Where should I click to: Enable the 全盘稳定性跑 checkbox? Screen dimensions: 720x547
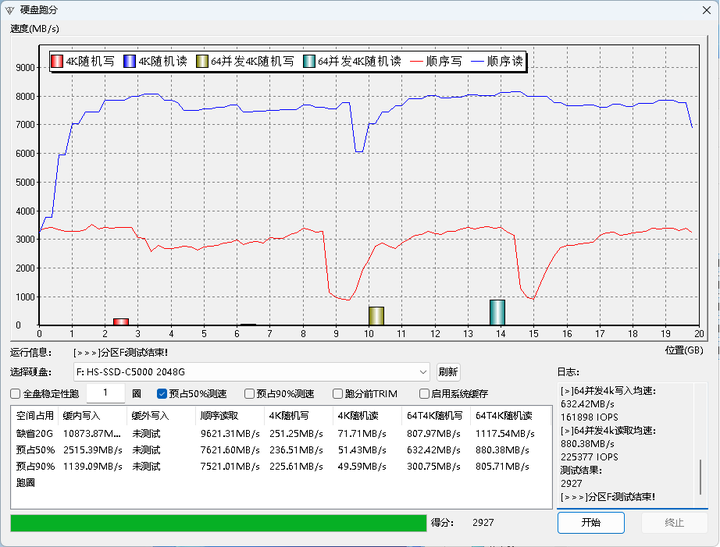pos(15,394)
